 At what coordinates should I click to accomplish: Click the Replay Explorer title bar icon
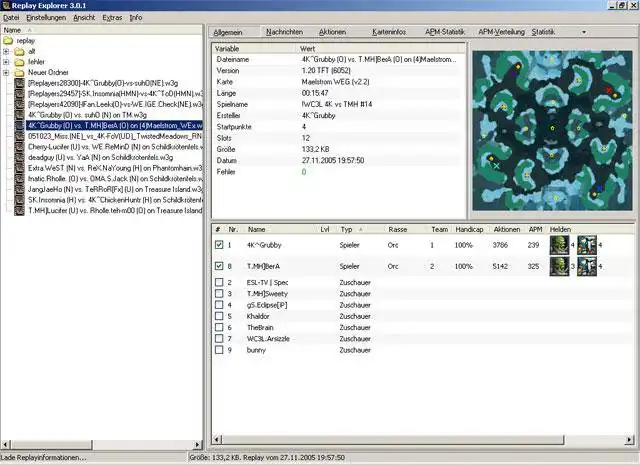6,5
